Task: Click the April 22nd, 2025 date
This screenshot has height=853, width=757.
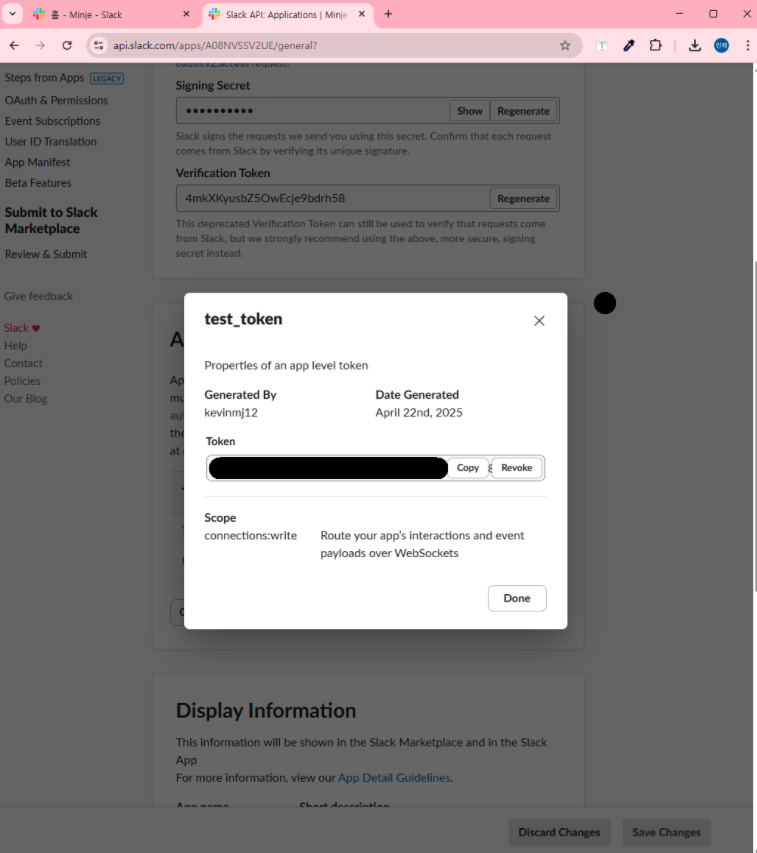Action: (x=419, y=413)
